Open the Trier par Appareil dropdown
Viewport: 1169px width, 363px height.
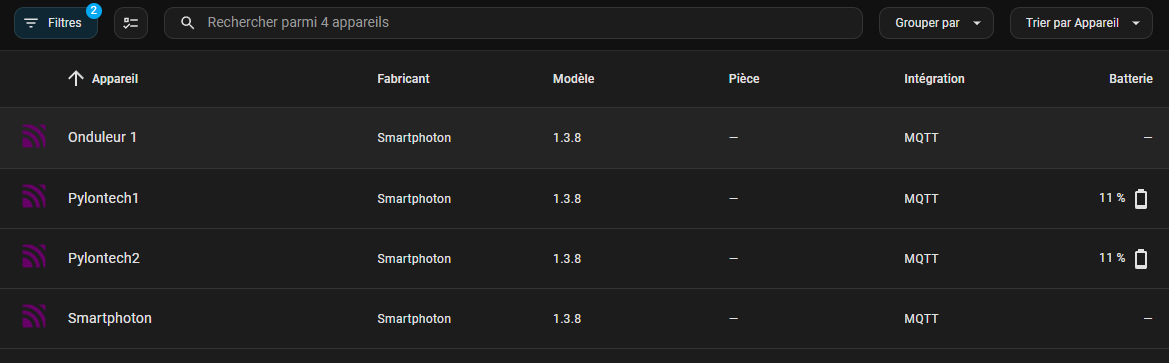1083,23
